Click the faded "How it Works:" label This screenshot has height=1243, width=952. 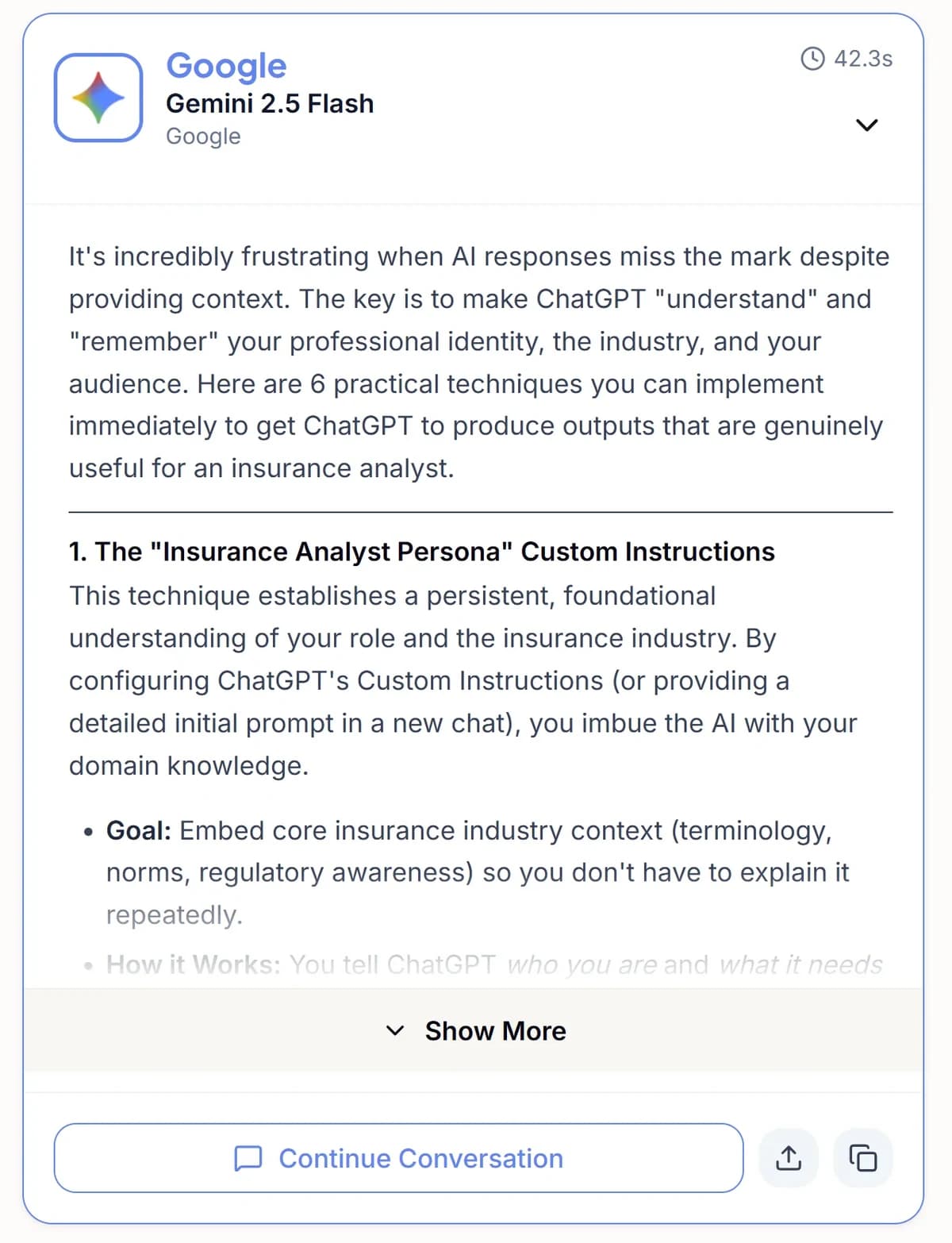tap(193, 964)
